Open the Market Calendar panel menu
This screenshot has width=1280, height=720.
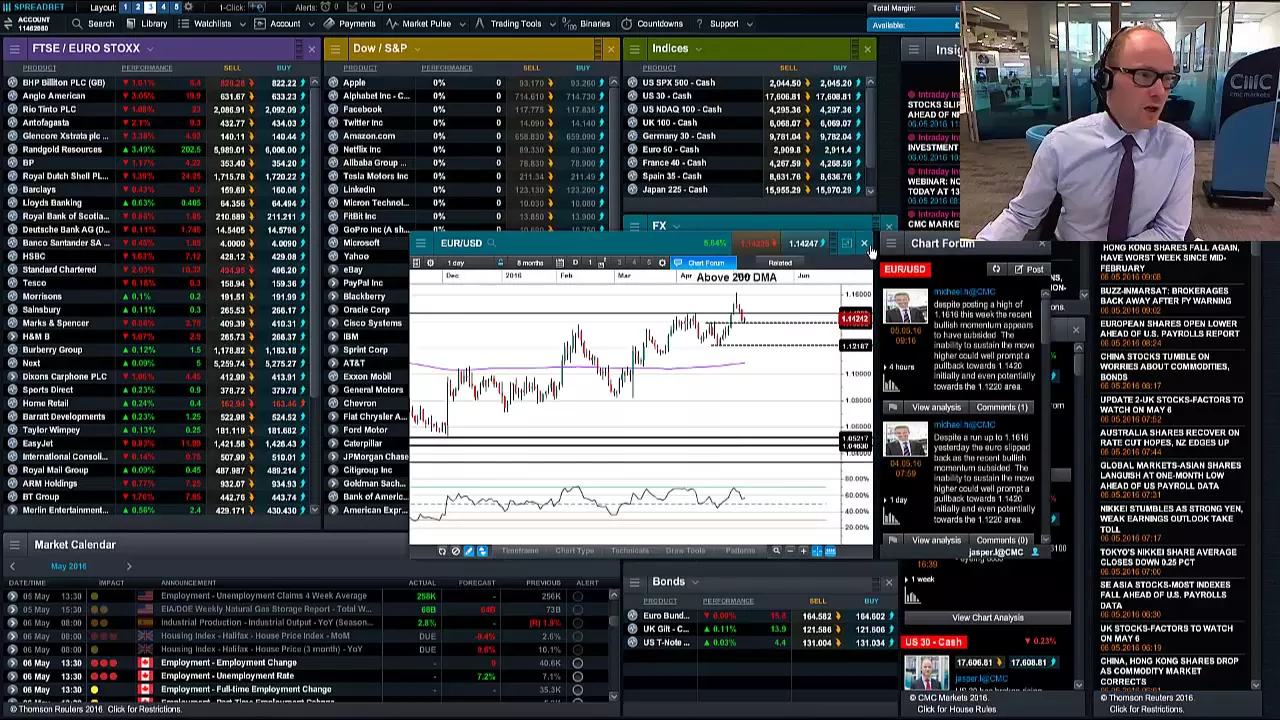point(14,545)
